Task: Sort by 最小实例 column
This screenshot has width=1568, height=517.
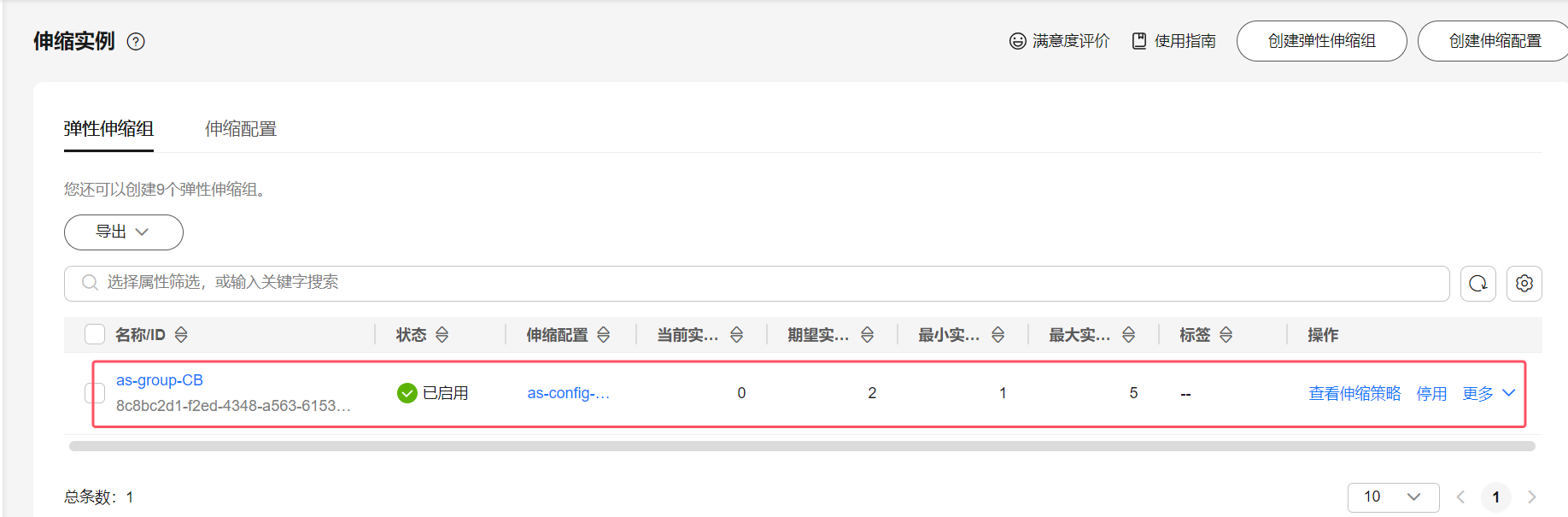Action: click(998, 335)
